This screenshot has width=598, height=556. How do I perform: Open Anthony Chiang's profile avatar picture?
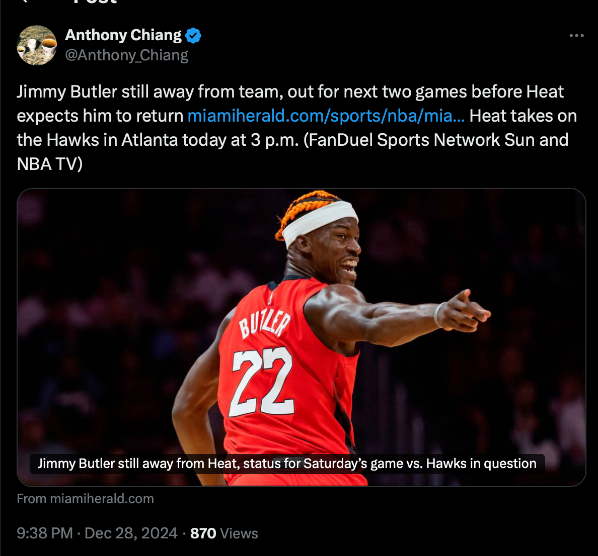(37, 45)
